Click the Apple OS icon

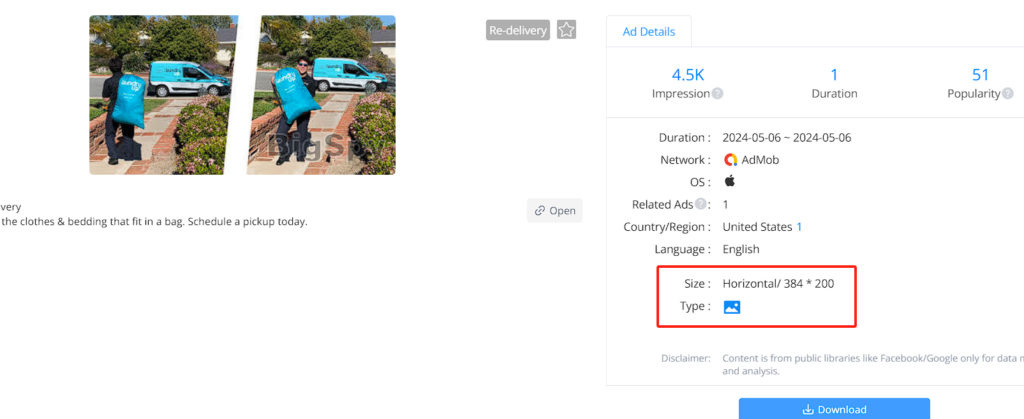(729, 181)
